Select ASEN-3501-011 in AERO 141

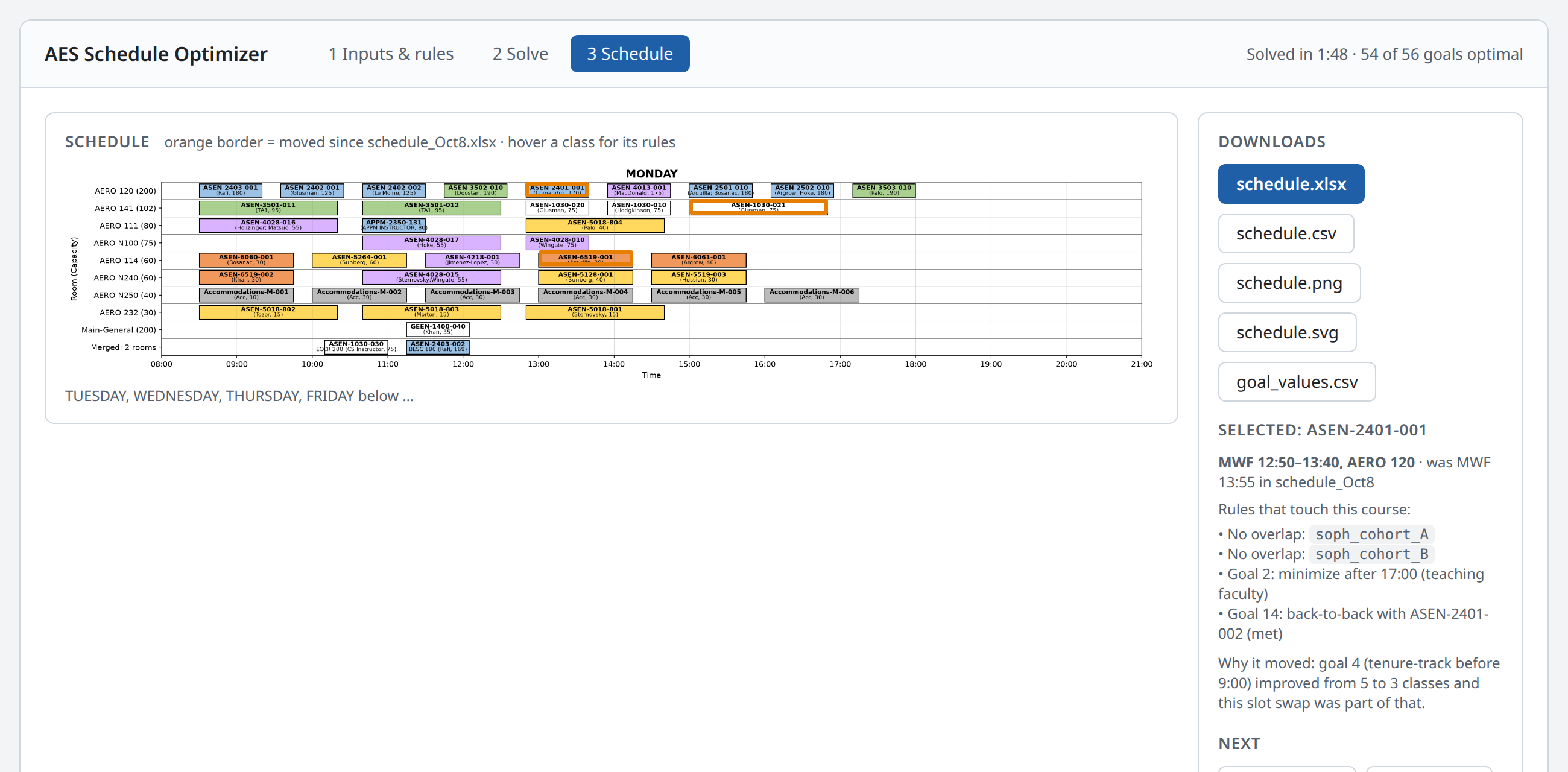[x=268, y=207]
